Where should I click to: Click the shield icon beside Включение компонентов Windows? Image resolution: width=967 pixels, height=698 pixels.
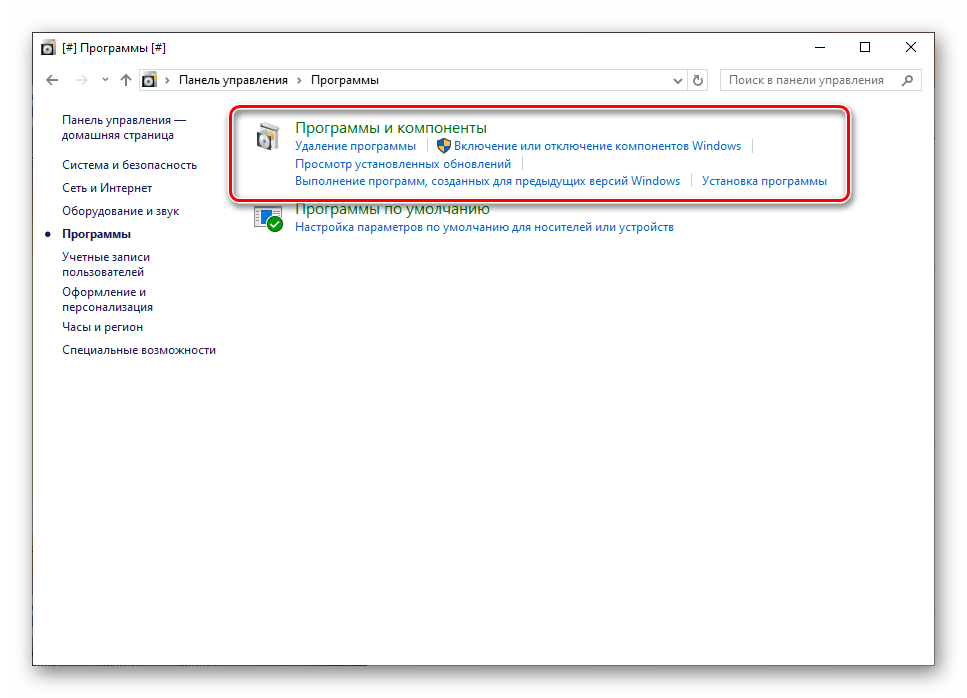pos(443,146)
